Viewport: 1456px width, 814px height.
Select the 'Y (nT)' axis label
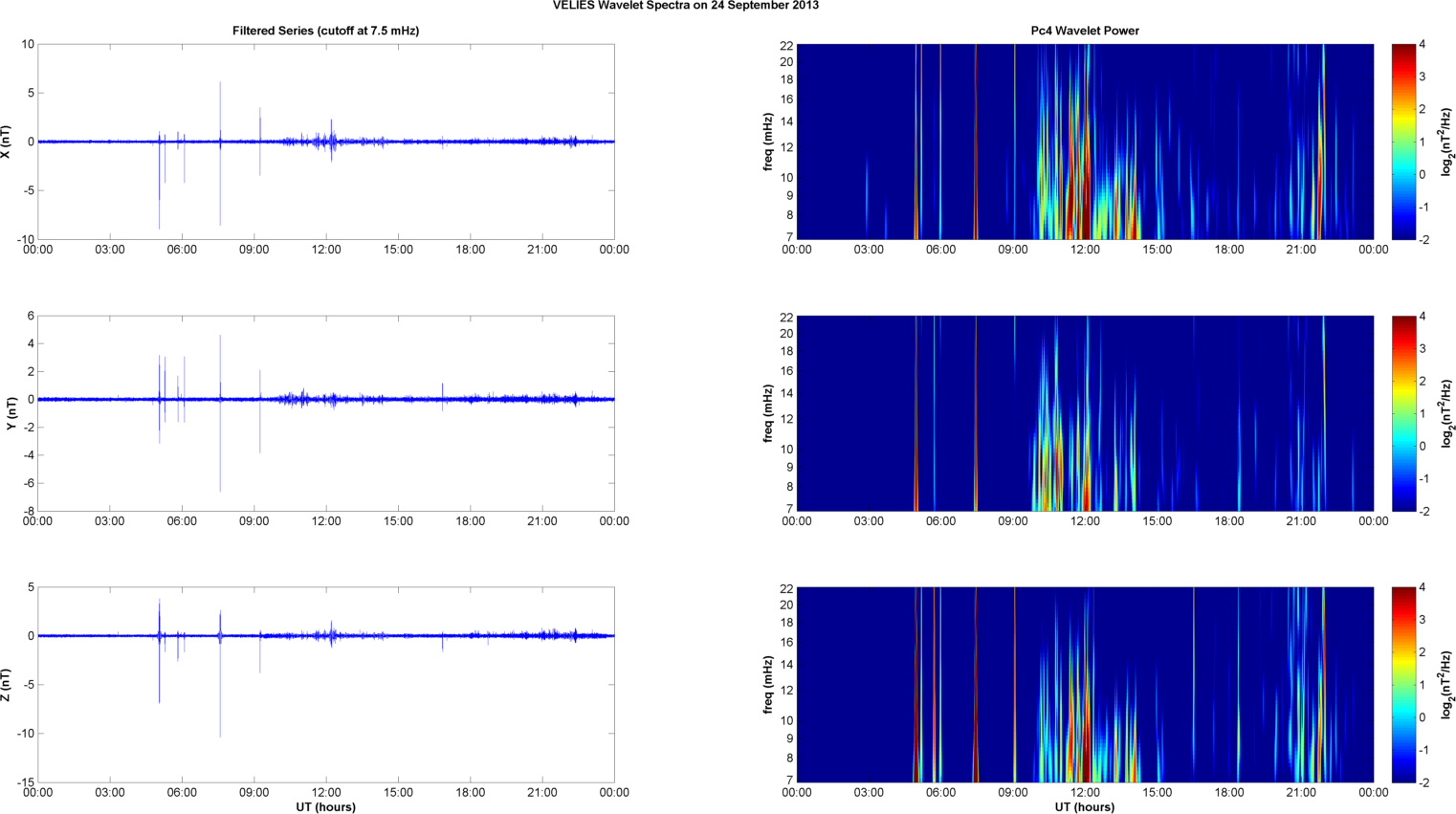tap(11, 413)
